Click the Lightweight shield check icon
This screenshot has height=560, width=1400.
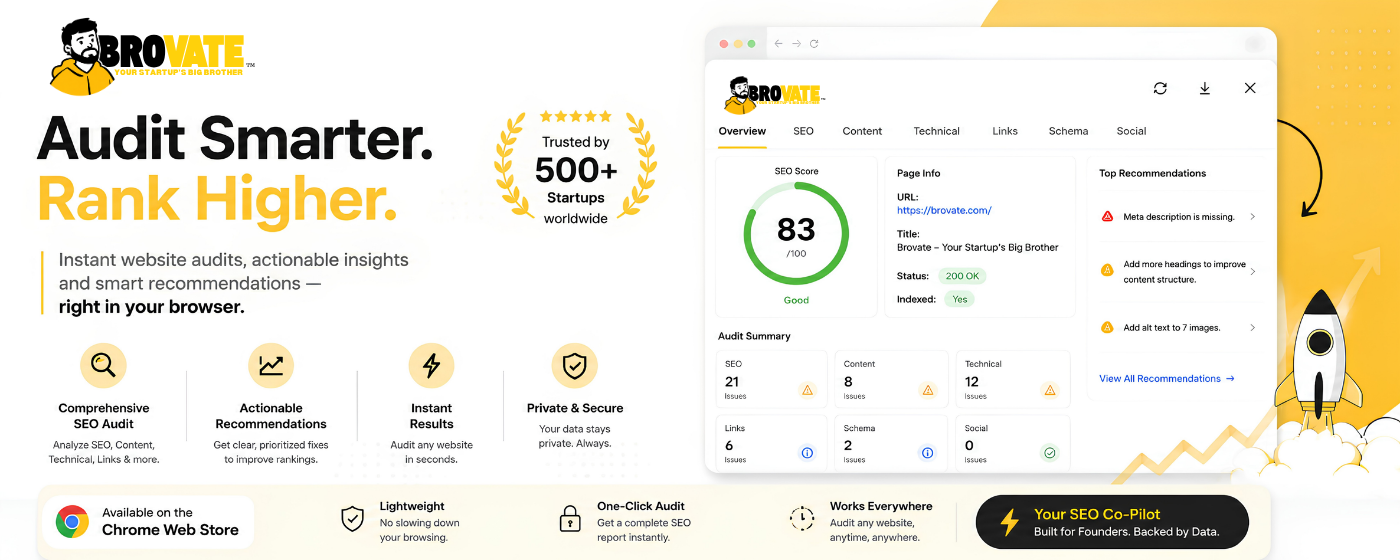[352, 519]
